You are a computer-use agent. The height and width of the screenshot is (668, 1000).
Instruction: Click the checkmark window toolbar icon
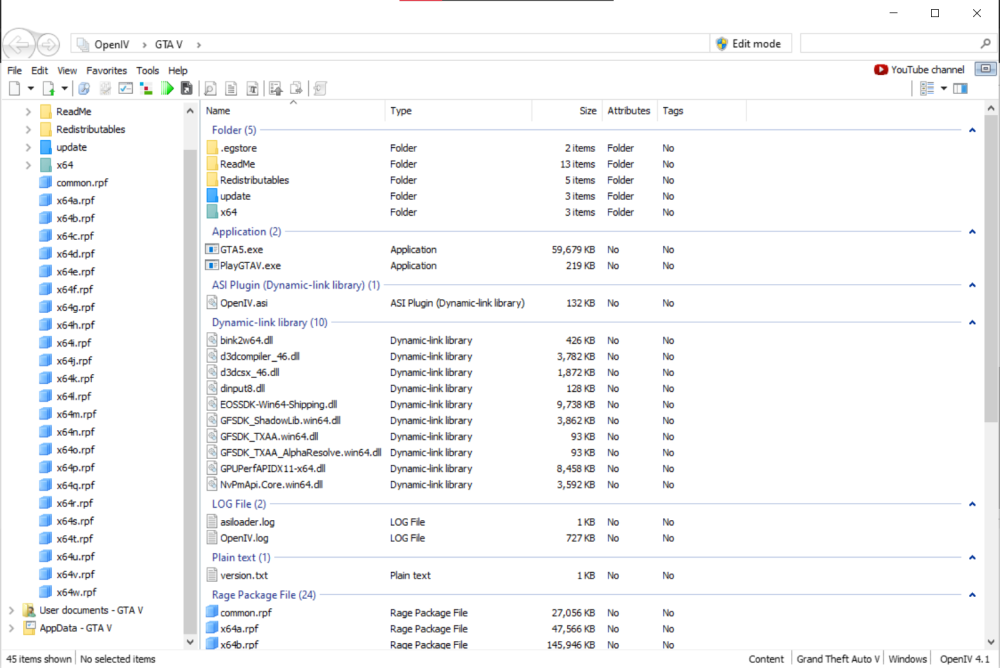[x=126, y=89]
